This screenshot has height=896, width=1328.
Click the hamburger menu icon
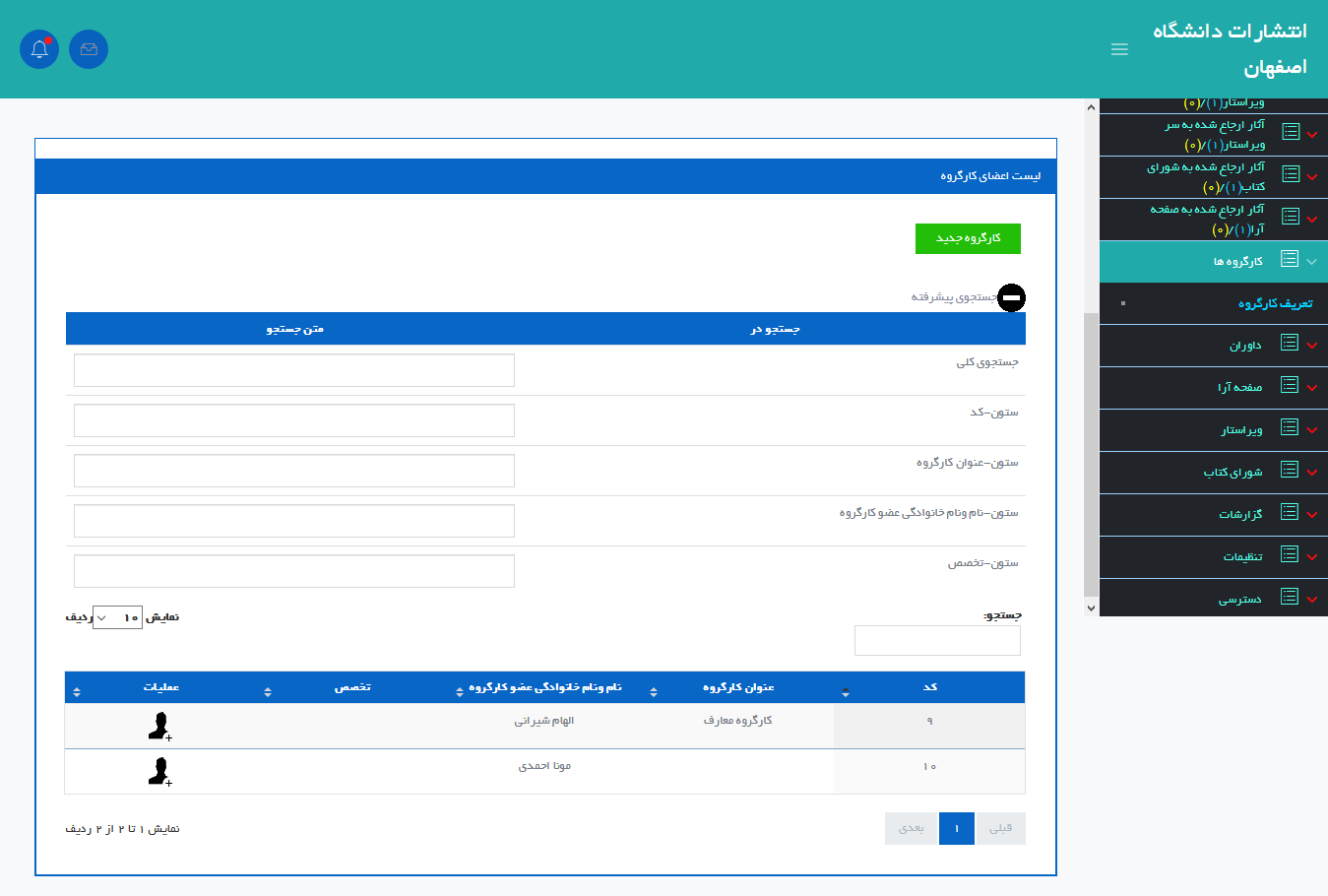tap(1119, 49)
